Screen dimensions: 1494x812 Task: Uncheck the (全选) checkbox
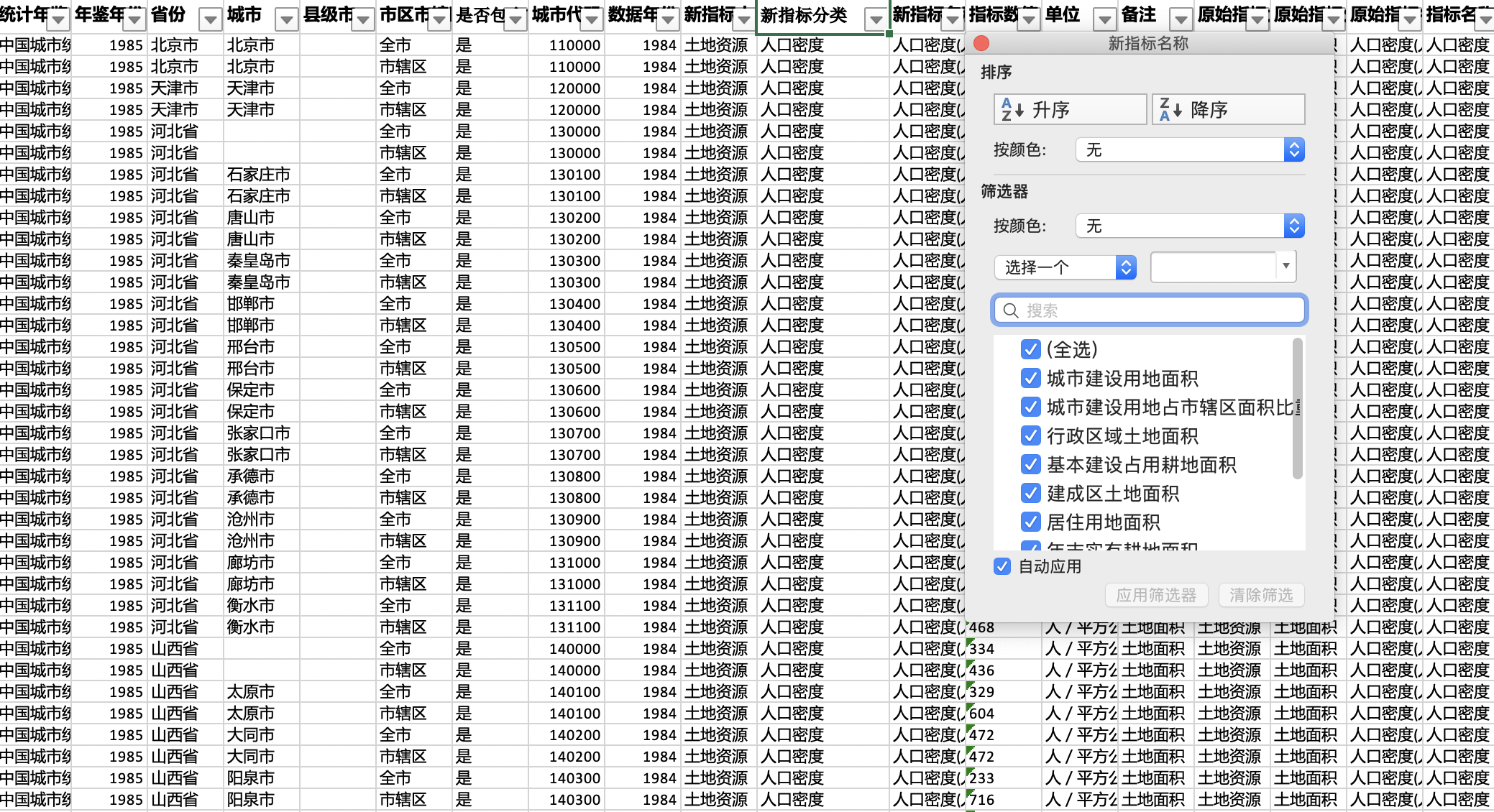pos(1030,350)
